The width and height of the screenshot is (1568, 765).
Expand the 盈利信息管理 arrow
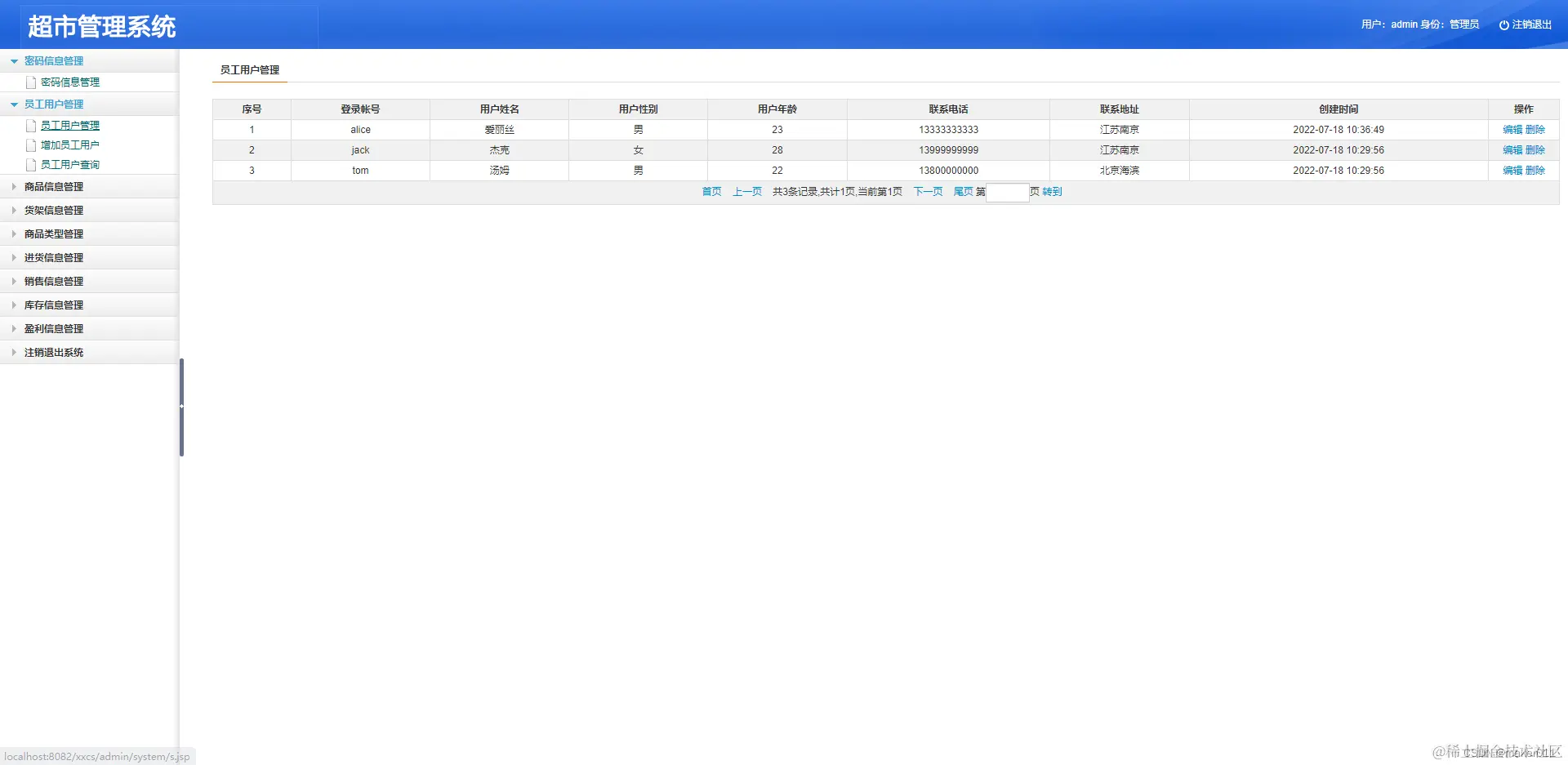click(14, 329)
